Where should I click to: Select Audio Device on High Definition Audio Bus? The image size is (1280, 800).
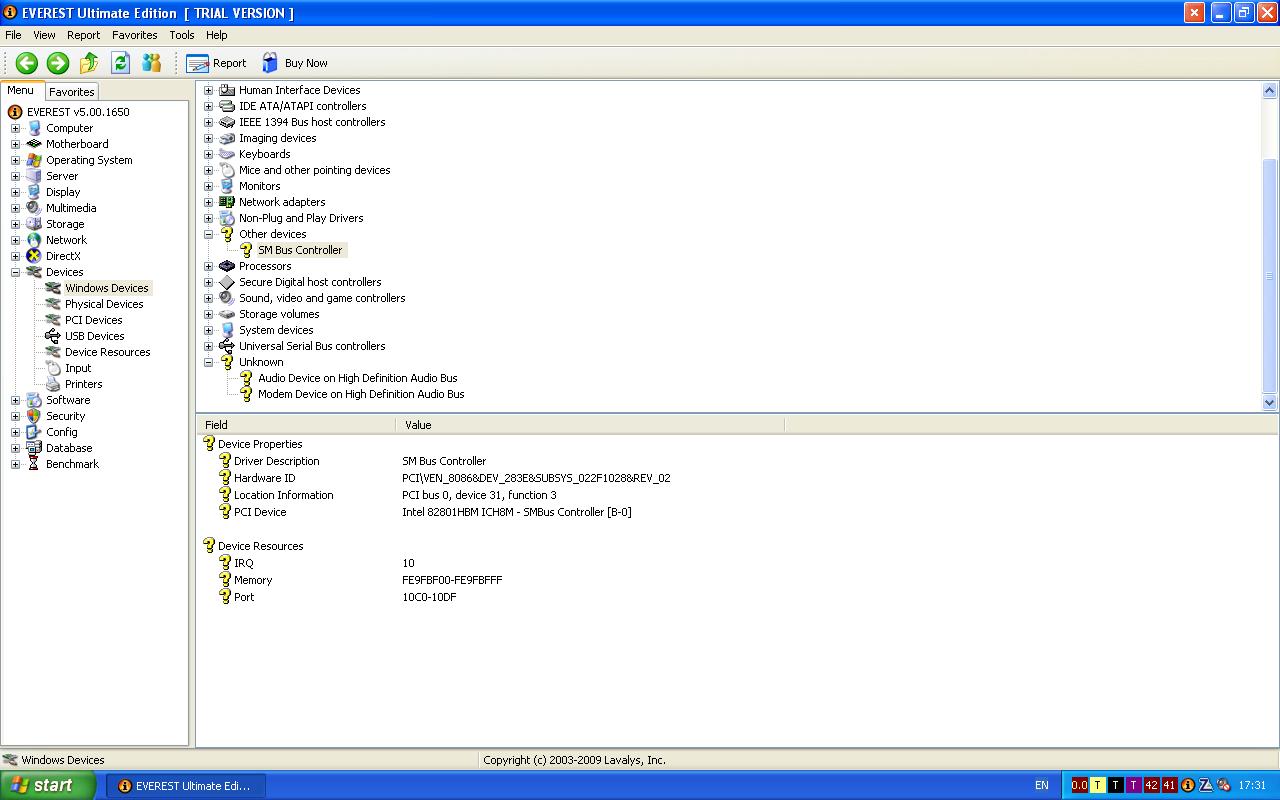[x=358, y=378]
